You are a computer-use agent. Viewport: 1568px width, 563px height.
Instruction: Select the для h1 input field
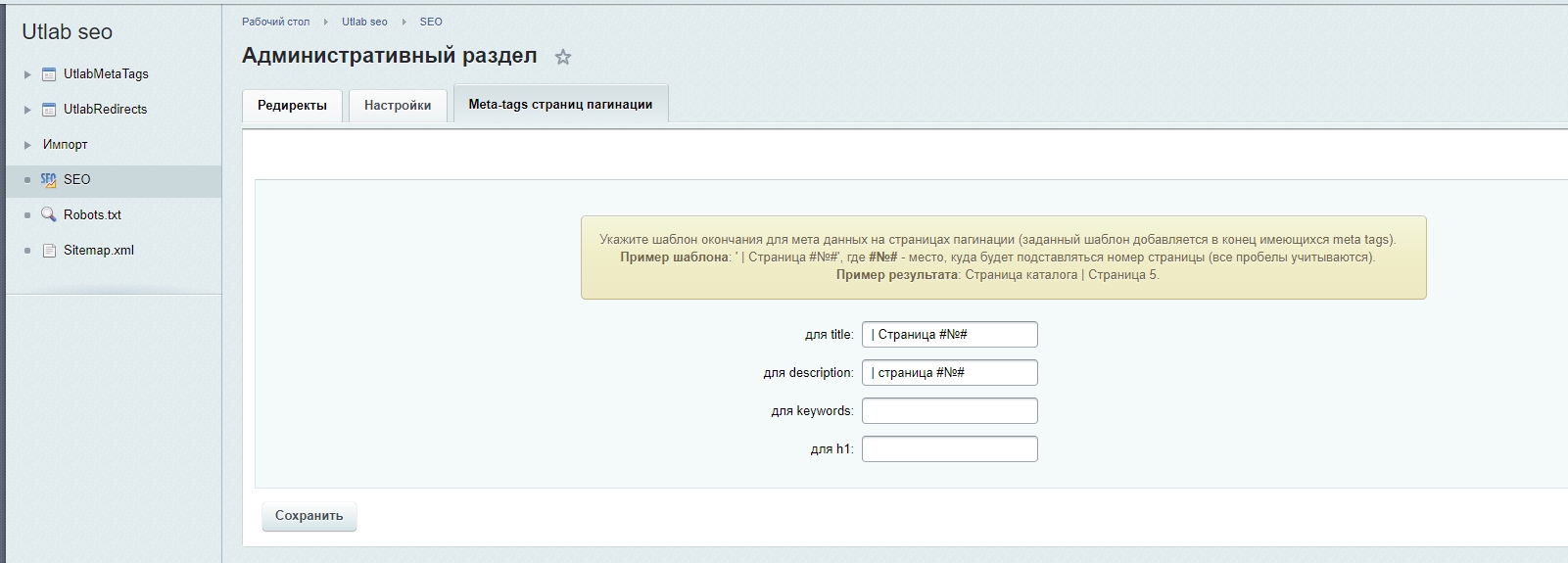coord(949,449)
